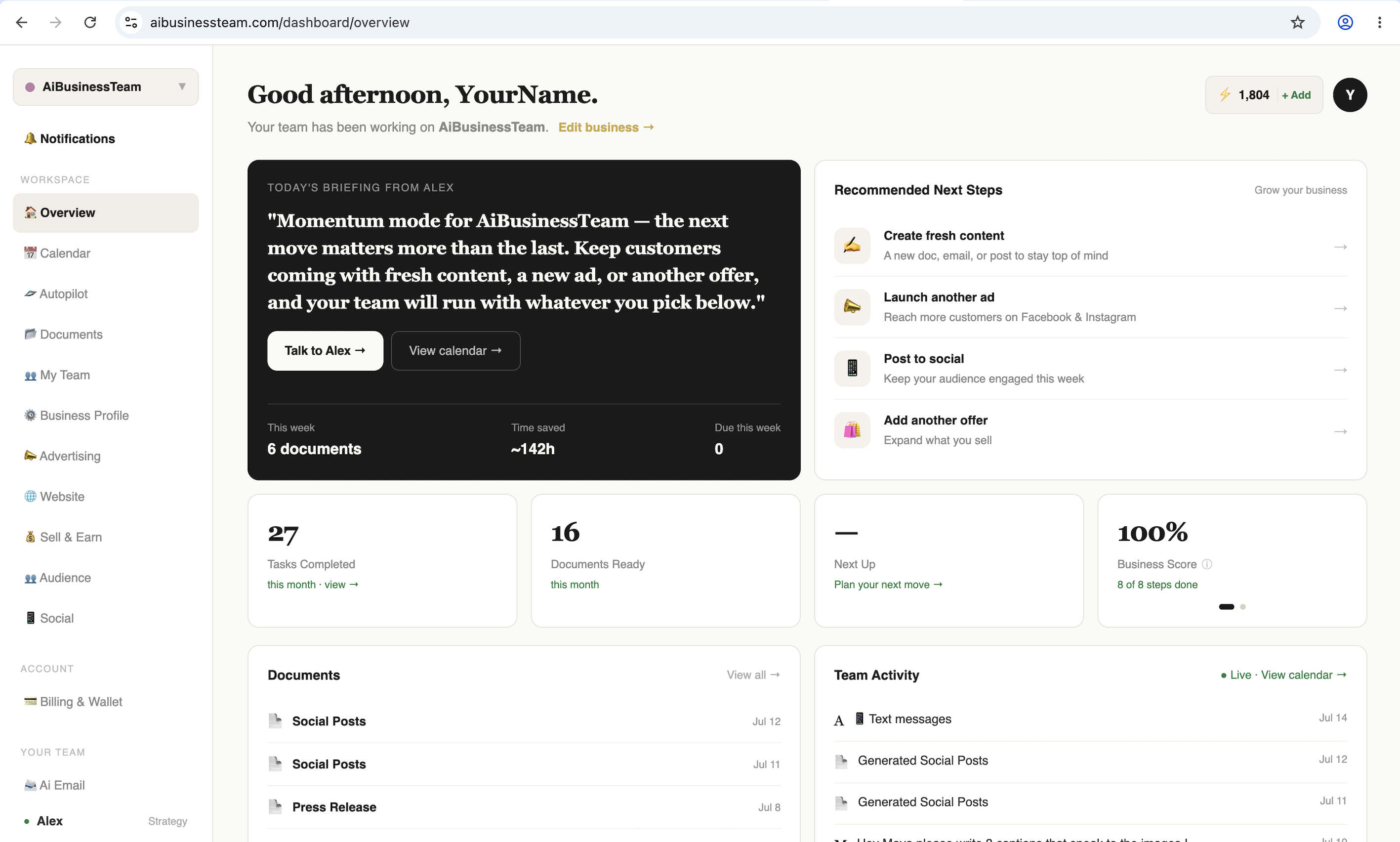Image resolution: width=1400 pixels, height=842 pixels.
Task: Bookmark this page with the star icon
Action: click(1297, 22)
